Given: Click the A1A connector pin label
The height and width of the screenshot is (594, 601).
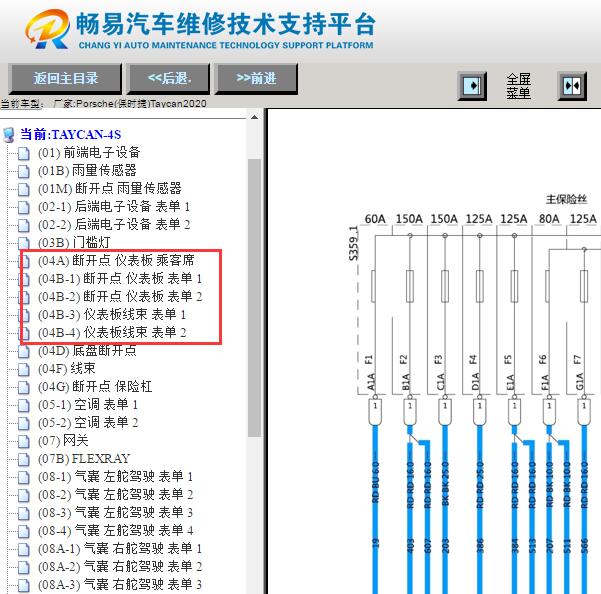Looking at the screenshot, I should tap(371, 382).
